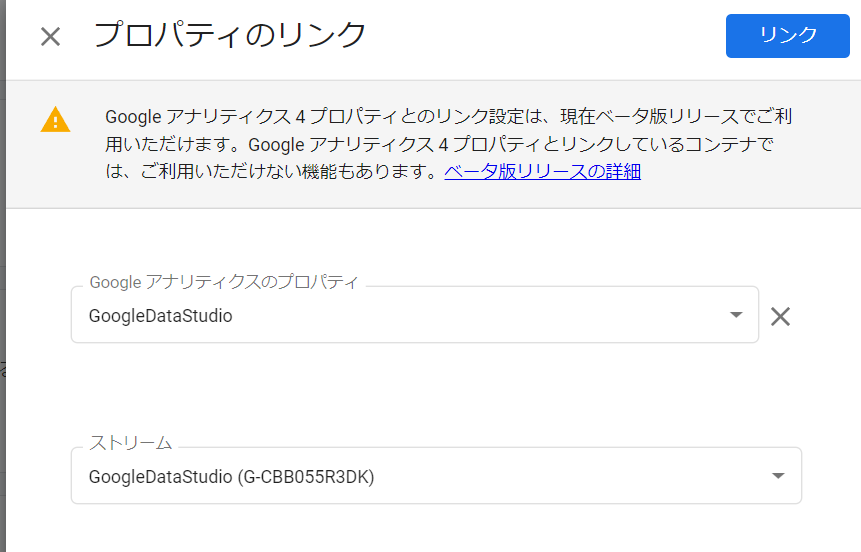This screenshot has width=861, height=552.
Task: Clear the selected GoogleDataStudio property with X
Action: [x=780, y=316]
